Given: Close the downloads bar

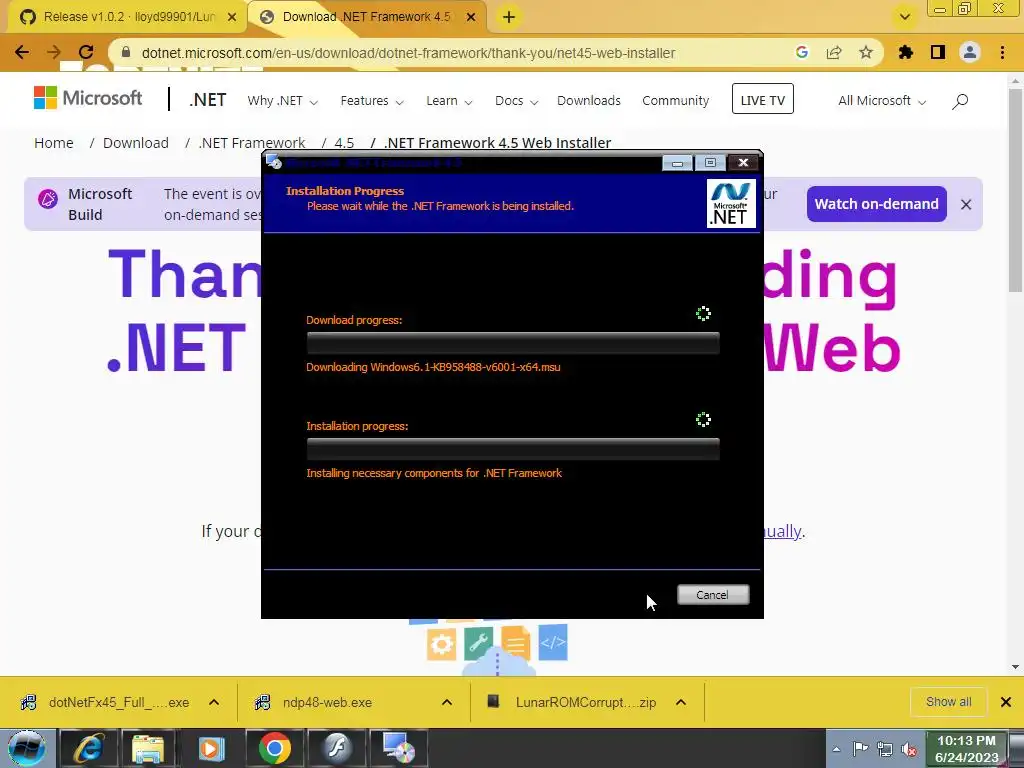Looking at the screenshot, I should 1006,702.
